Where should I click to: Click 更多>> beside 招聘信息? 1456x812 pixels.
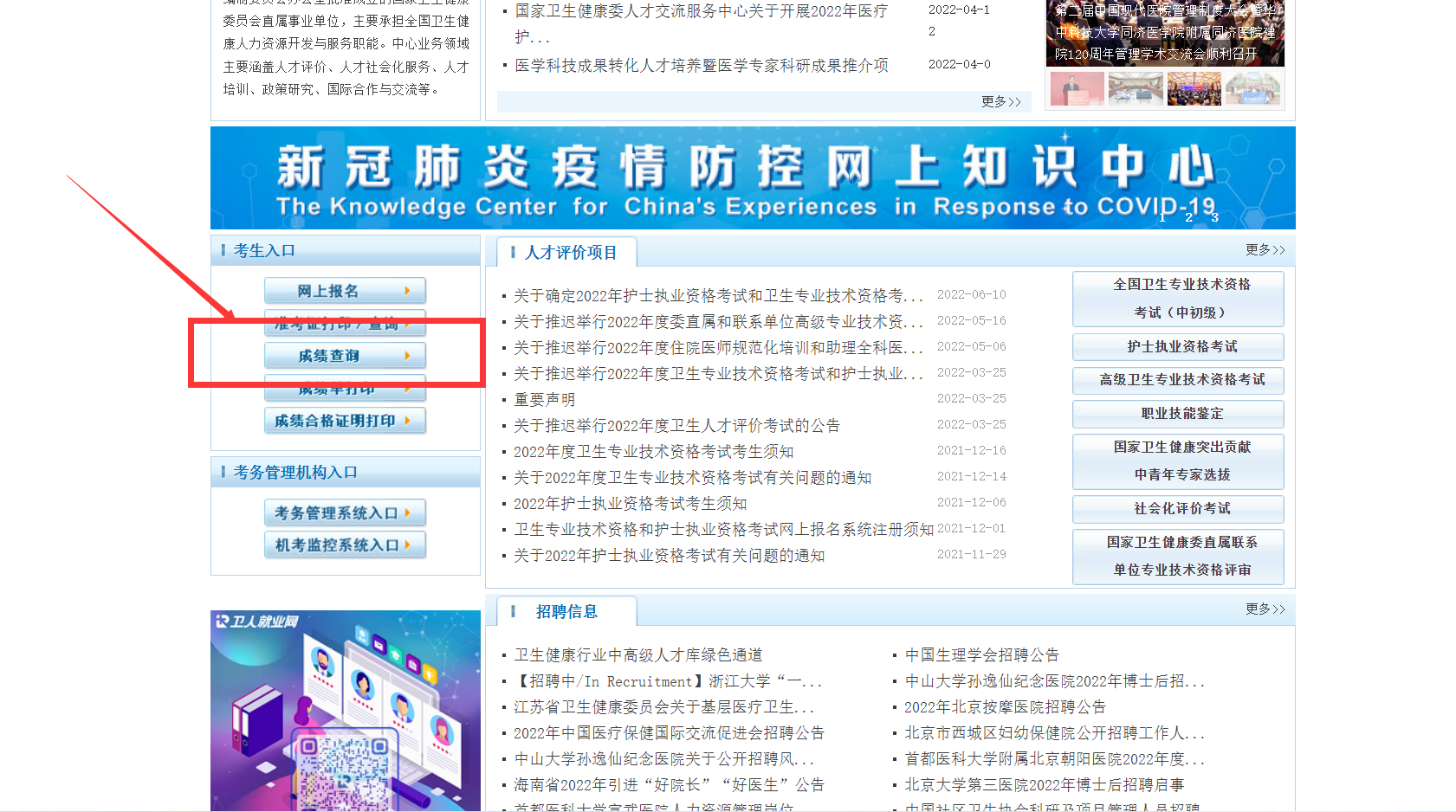(1265, 609)
